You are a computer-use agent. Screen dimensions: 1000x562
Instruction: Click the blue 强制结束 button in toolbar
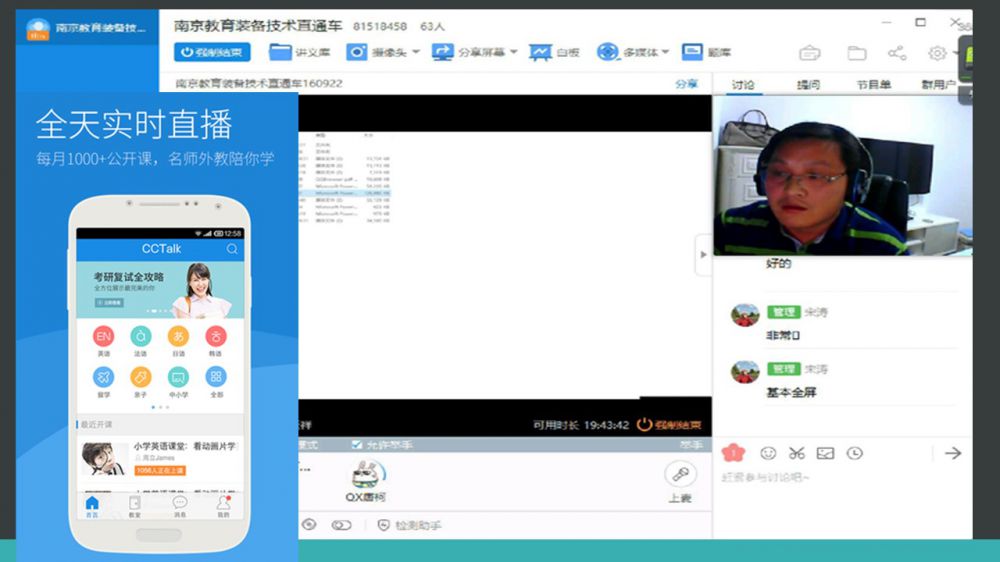pyautogui.click(x=212, y=52)
